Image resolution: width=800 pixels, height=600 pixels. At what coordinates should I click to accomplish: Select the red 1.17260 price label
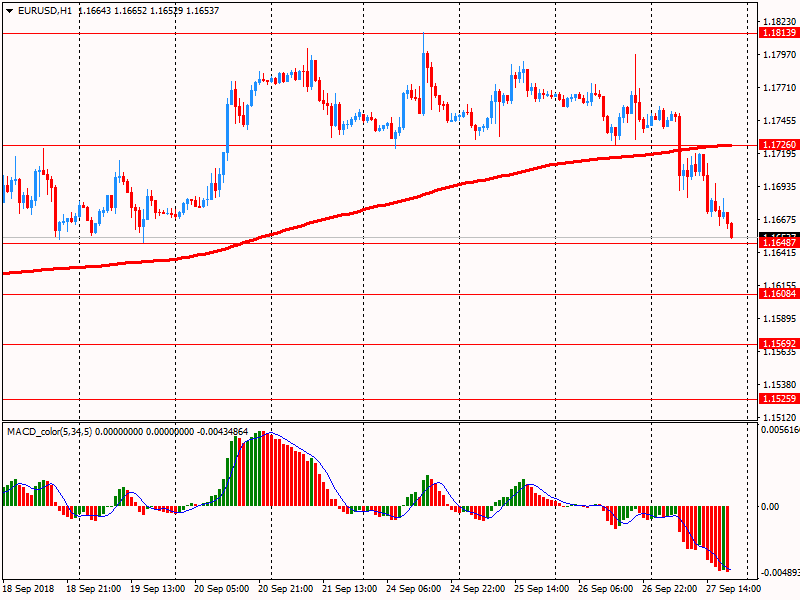778,145
